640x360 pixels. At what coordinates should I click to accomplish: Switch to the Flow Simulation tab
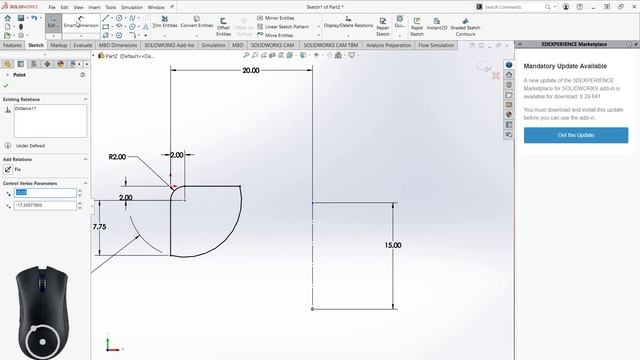[436, 45]
